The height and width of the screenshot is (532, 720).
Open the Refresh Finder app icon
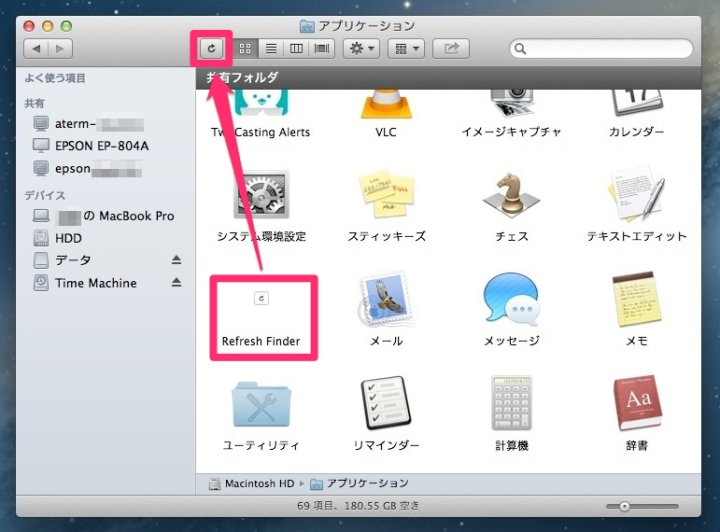(262, 298)
